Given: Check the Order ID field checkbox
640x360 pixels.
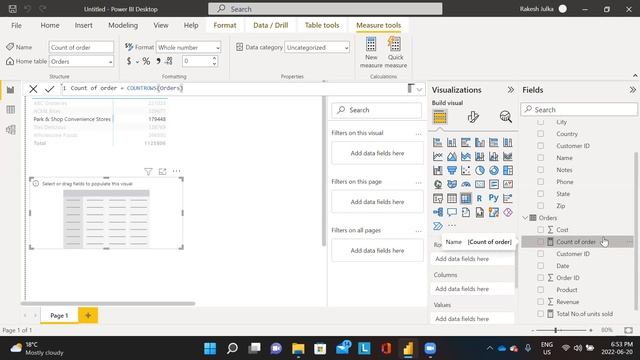Looking at the screenshot, I should [540, 278].
